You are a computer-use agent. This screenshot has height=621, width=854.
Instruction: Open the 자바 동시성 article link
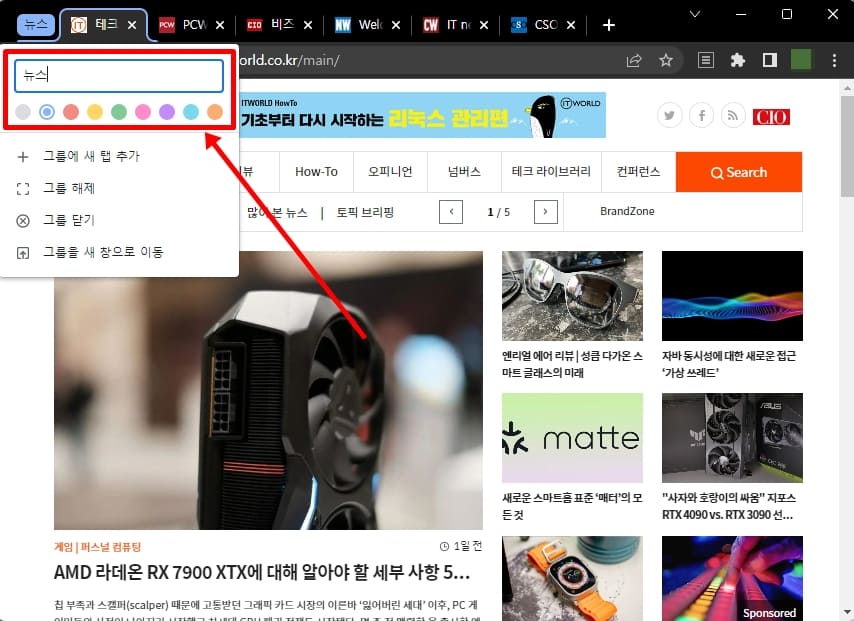[729, 364]
